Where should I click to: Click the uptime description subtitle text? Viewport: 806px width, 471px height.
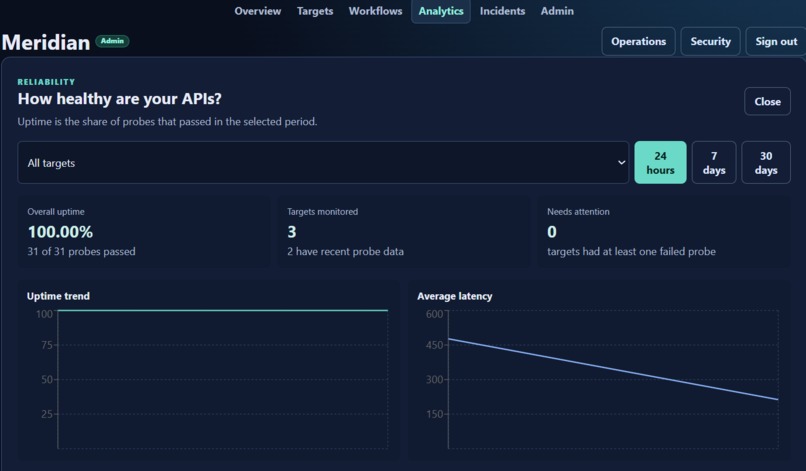167,121
